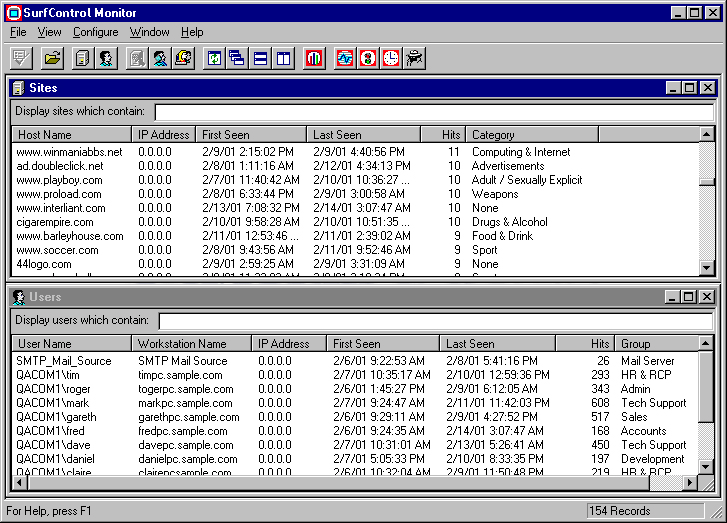The width and height of the screenshot is (727, 523).
Task: Select the SMTP_Mail_Source user row
Action: click(355, 361)
